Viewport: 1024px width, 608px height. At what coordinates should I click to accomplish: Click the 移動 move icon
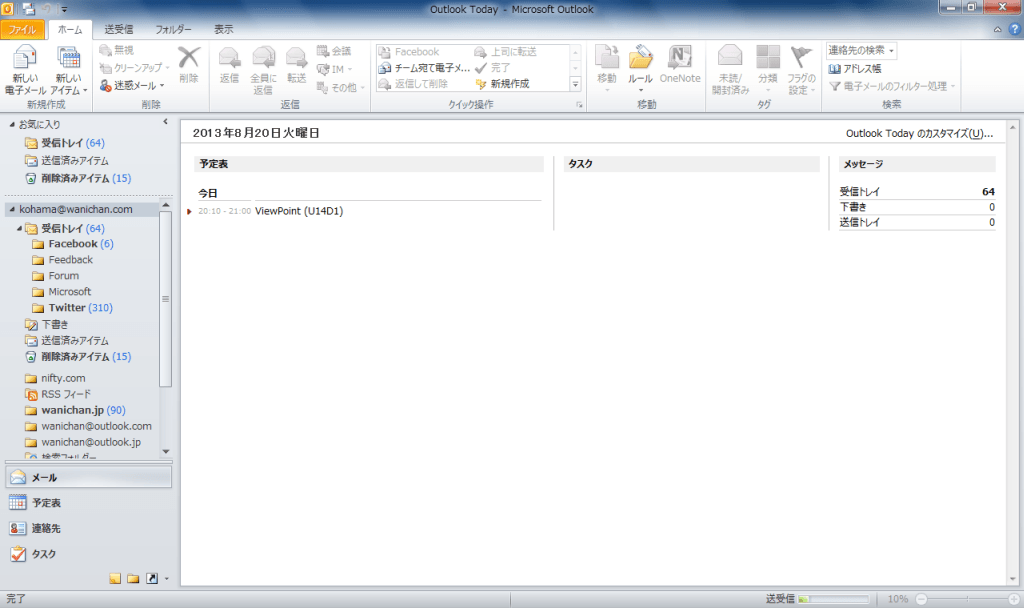pos(607,57)
